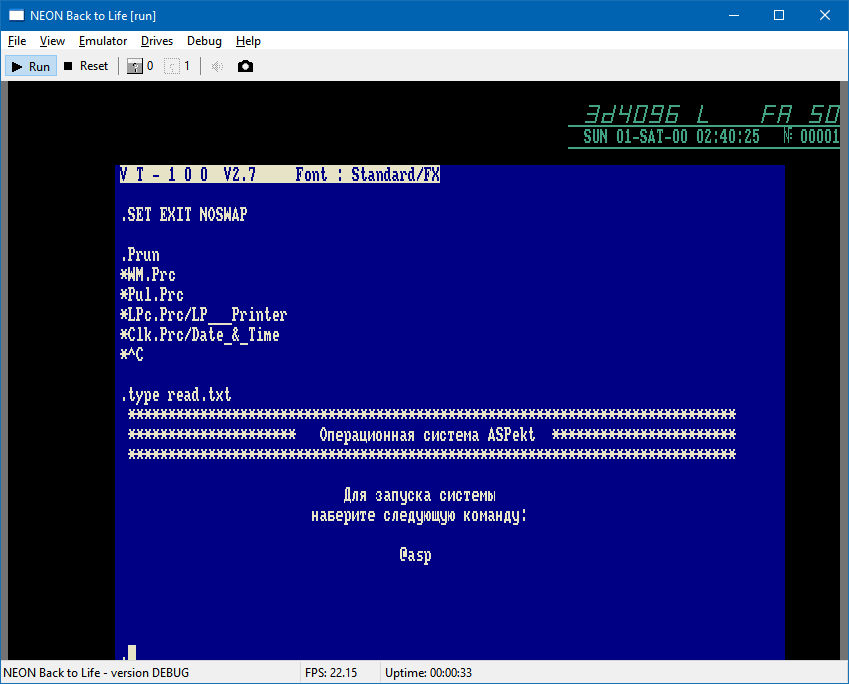Viewport: 849px width, 684px height.
Task: Open the File menu
Action: click(17, 41)
